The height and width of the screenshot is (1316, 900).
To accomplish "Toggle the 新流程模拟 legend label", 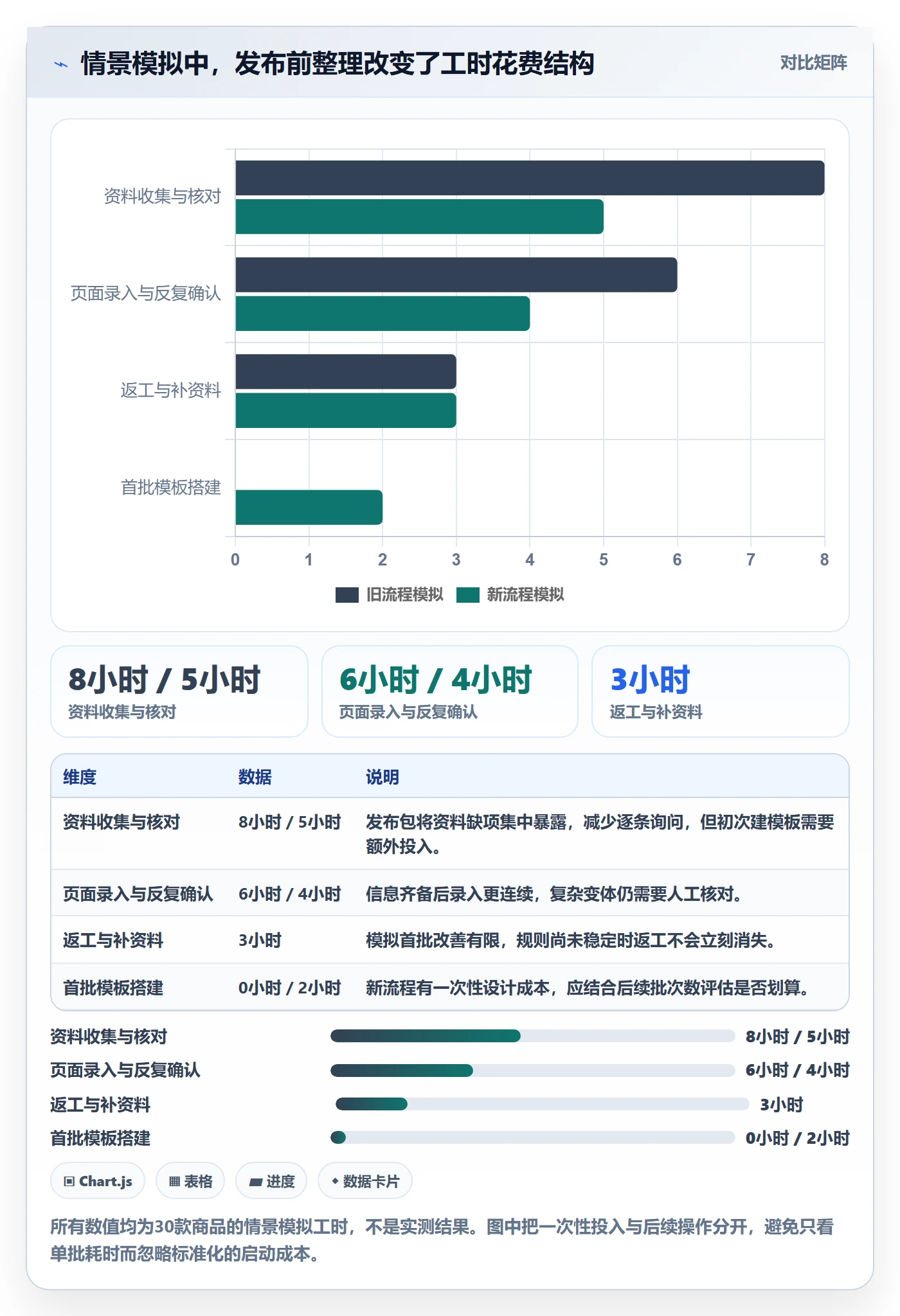I will (x=526, y=594).
